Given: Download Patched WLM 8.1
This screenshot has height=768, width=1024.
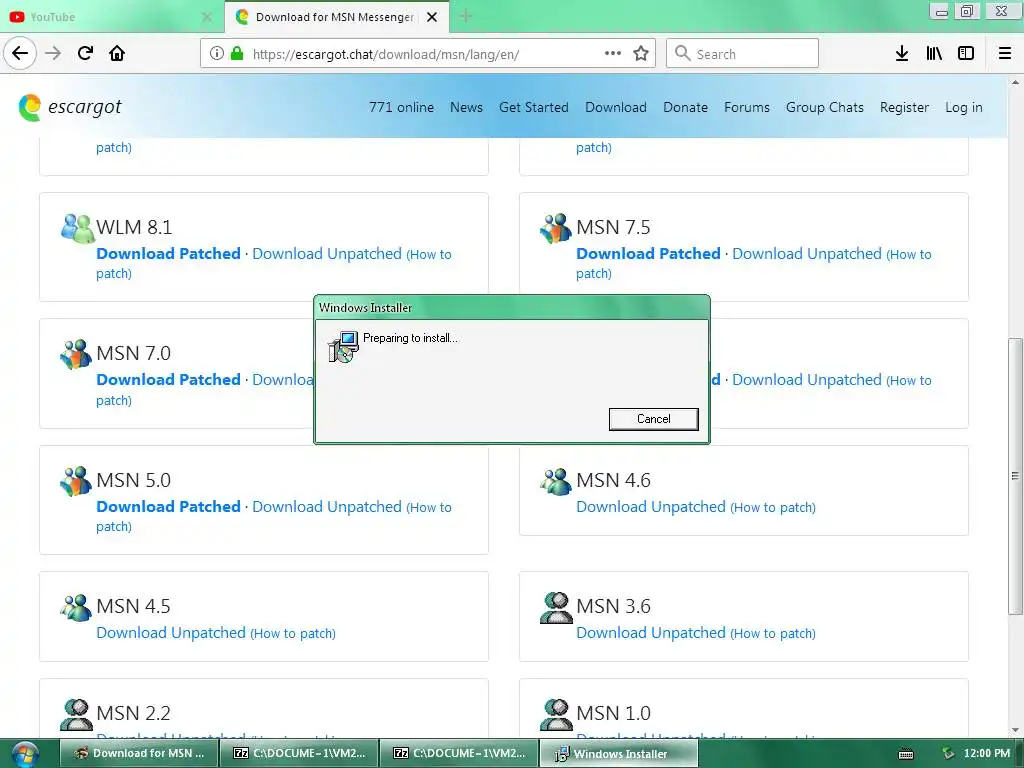Looking at the screenshot, I should pos(168,253).
